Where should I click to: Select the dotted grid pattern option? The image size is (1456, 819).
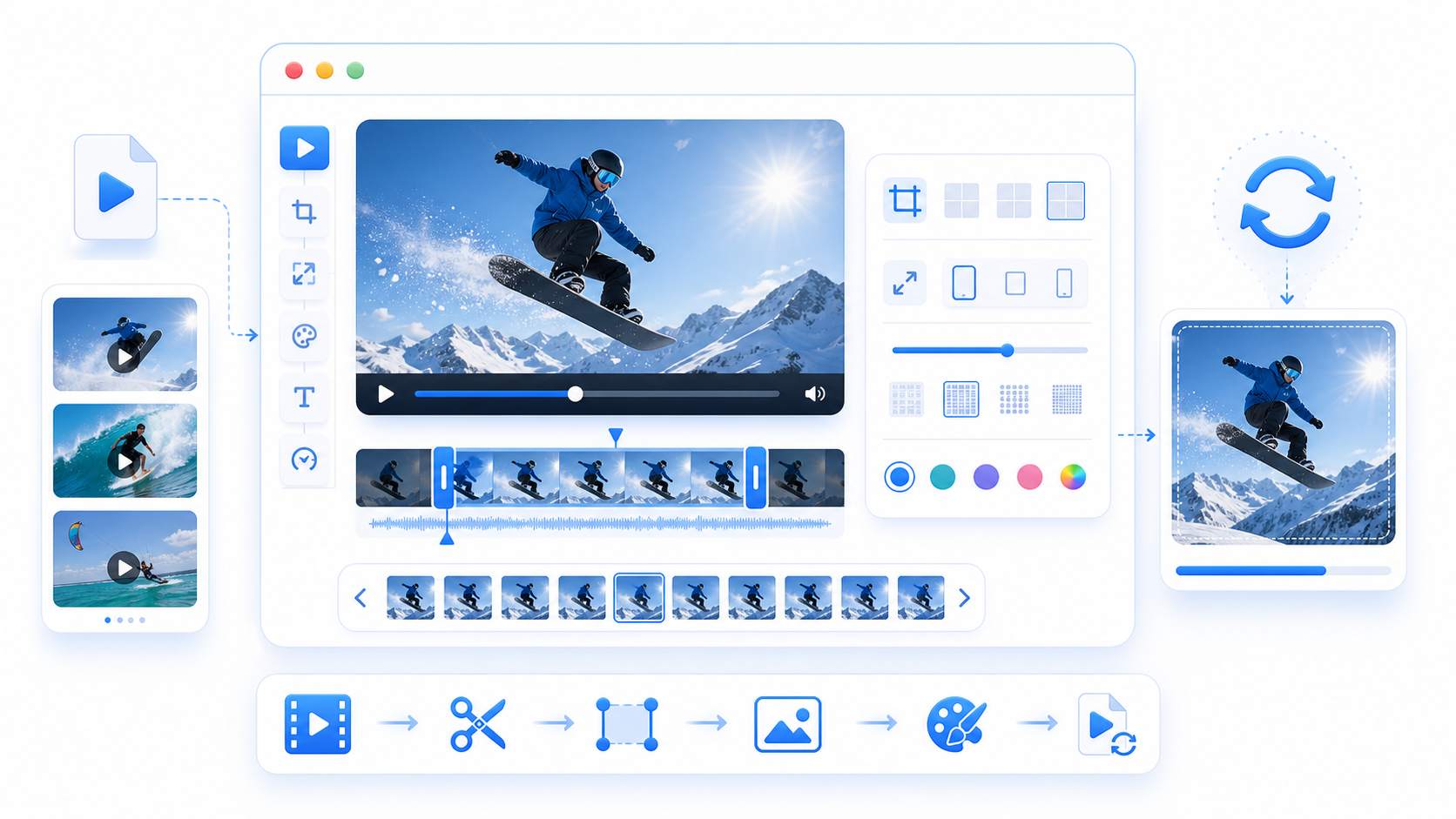pos(1014,399)
